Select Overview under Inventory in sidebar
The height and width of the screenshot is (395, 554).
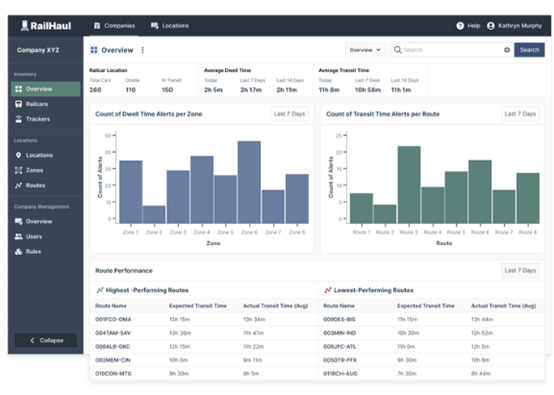tap(46, 89)
